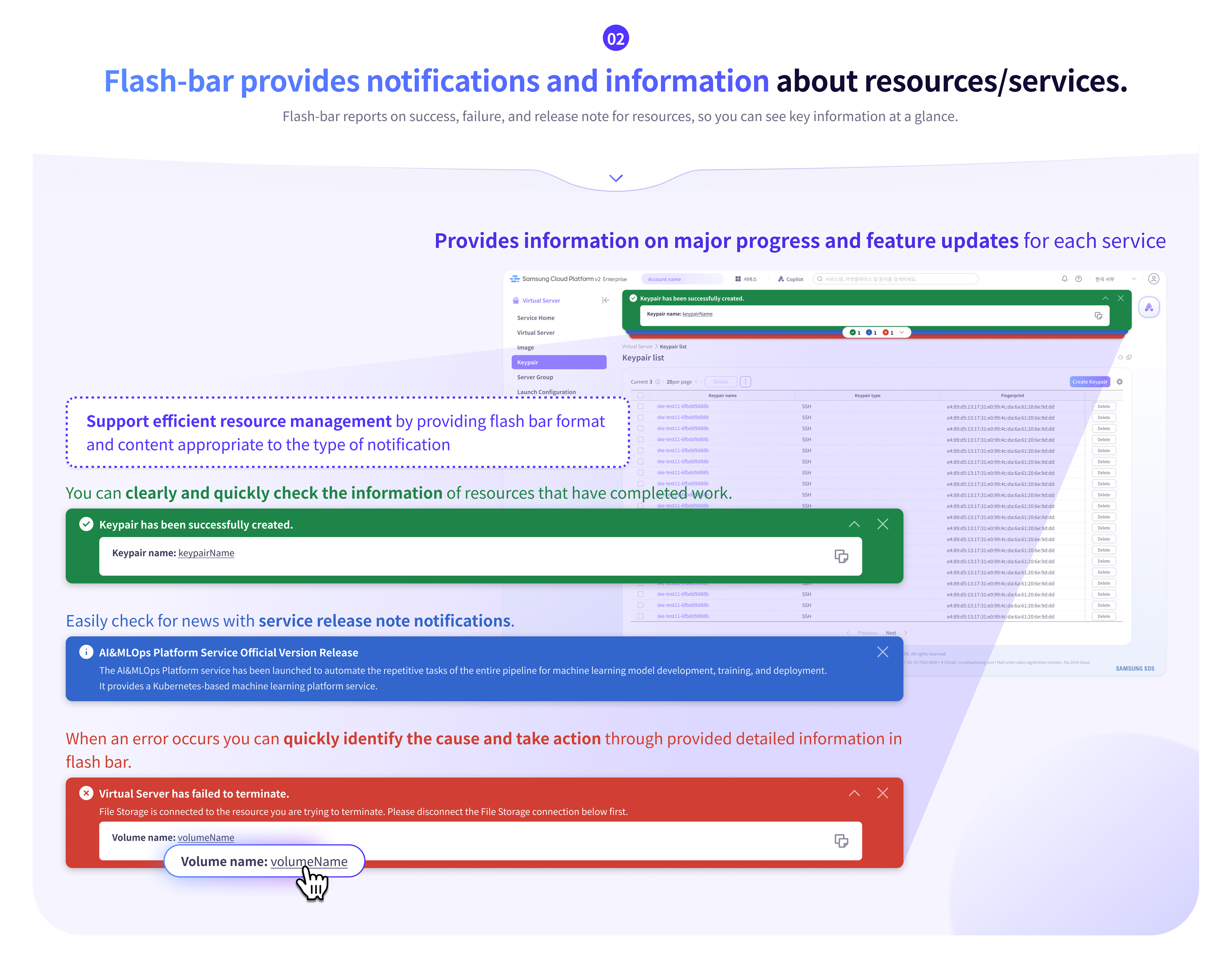
Task: Open the user profile avatar icon
Action: (x=1153, y=279)
